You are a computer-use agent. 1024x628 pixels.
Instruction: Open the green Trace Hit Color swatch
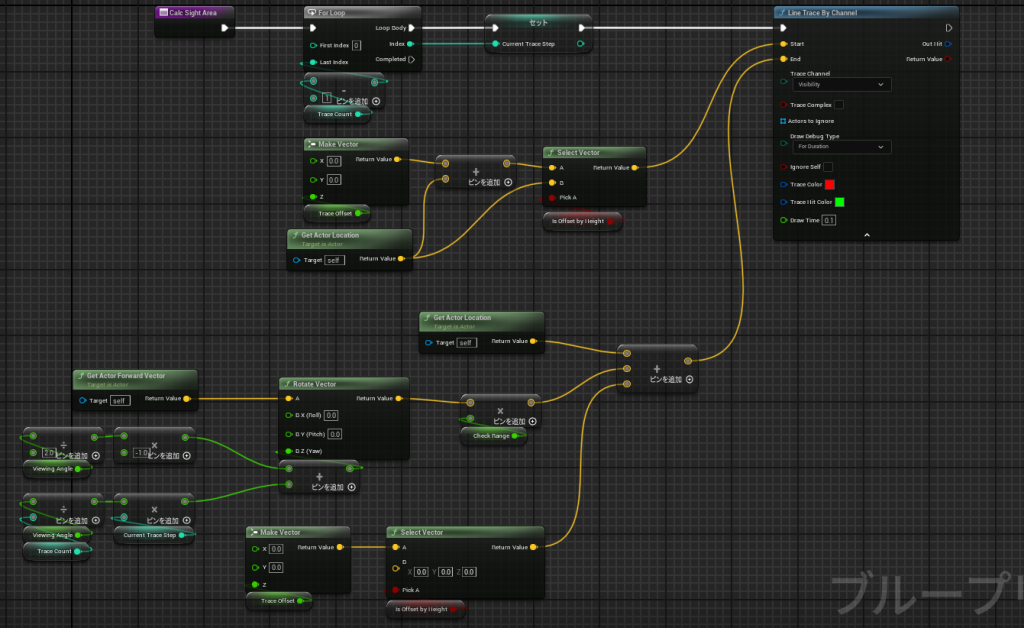click(840, 202)
